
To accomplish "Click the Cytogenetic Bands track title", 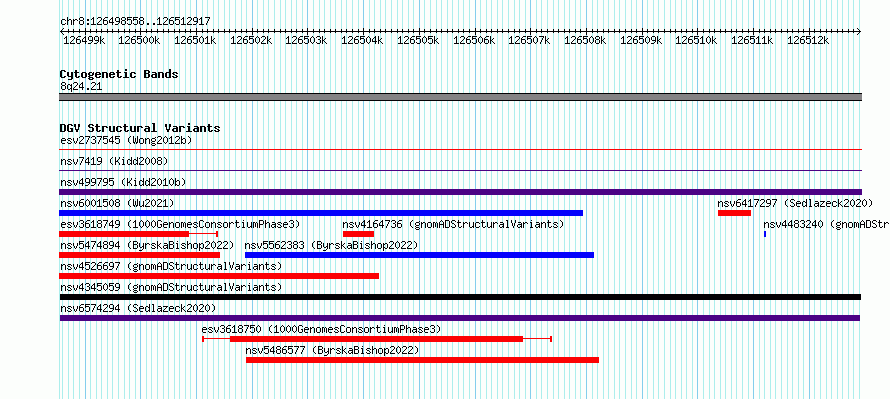I will pyautogui.click(x=119, y=74).
